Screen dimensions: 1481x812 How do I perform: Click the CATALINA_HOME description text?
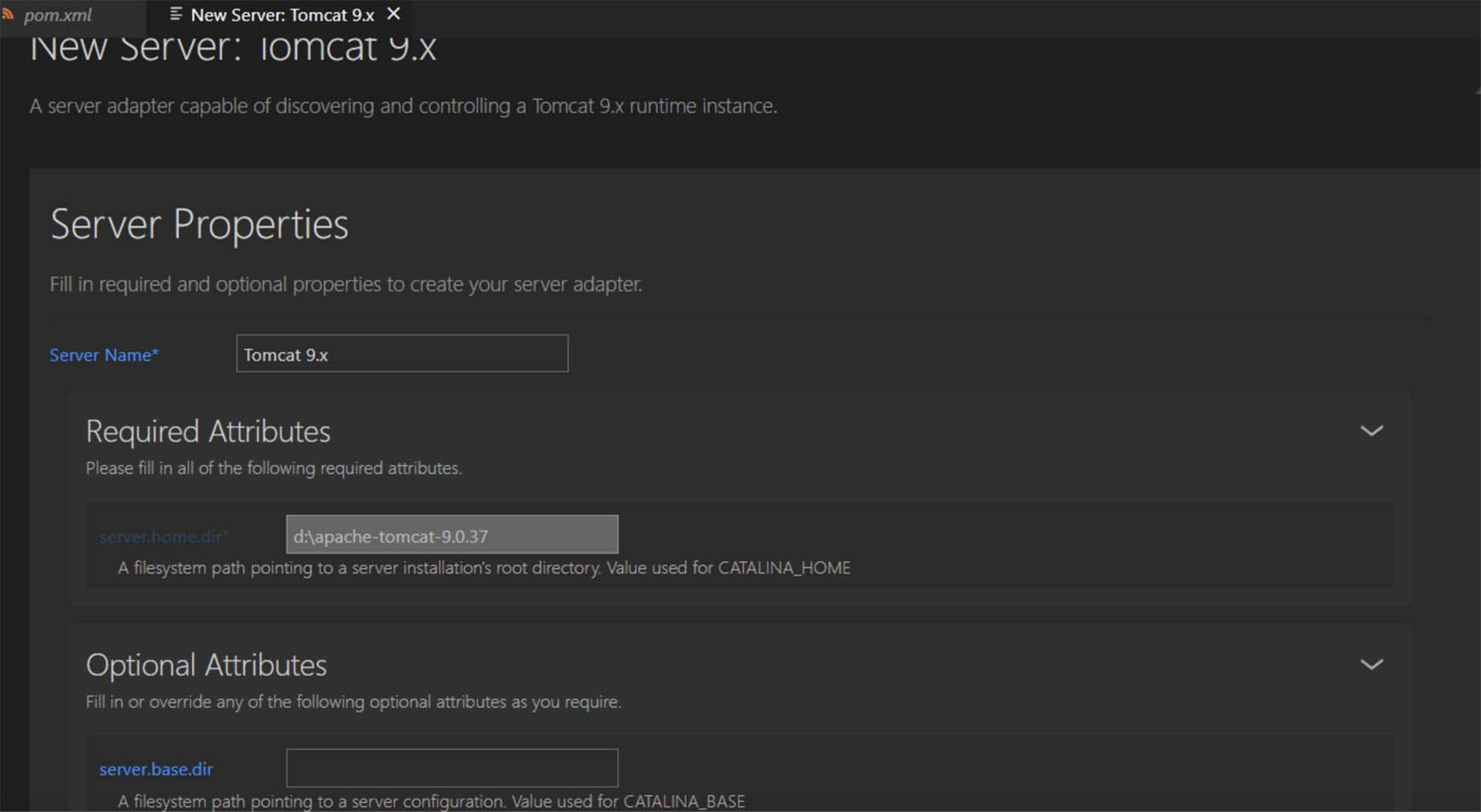484,568
